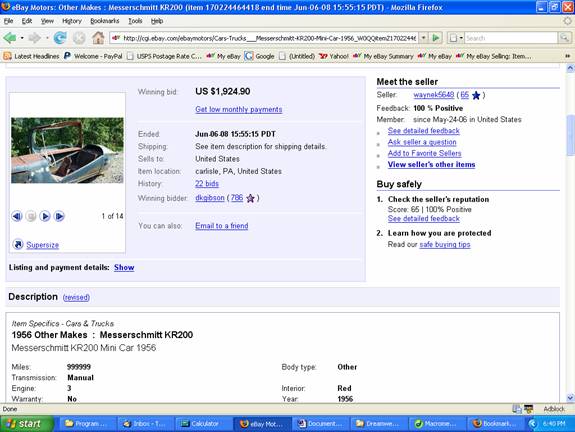Open the Edit menu
Screen dimensions: 575x432
(26, 21)
